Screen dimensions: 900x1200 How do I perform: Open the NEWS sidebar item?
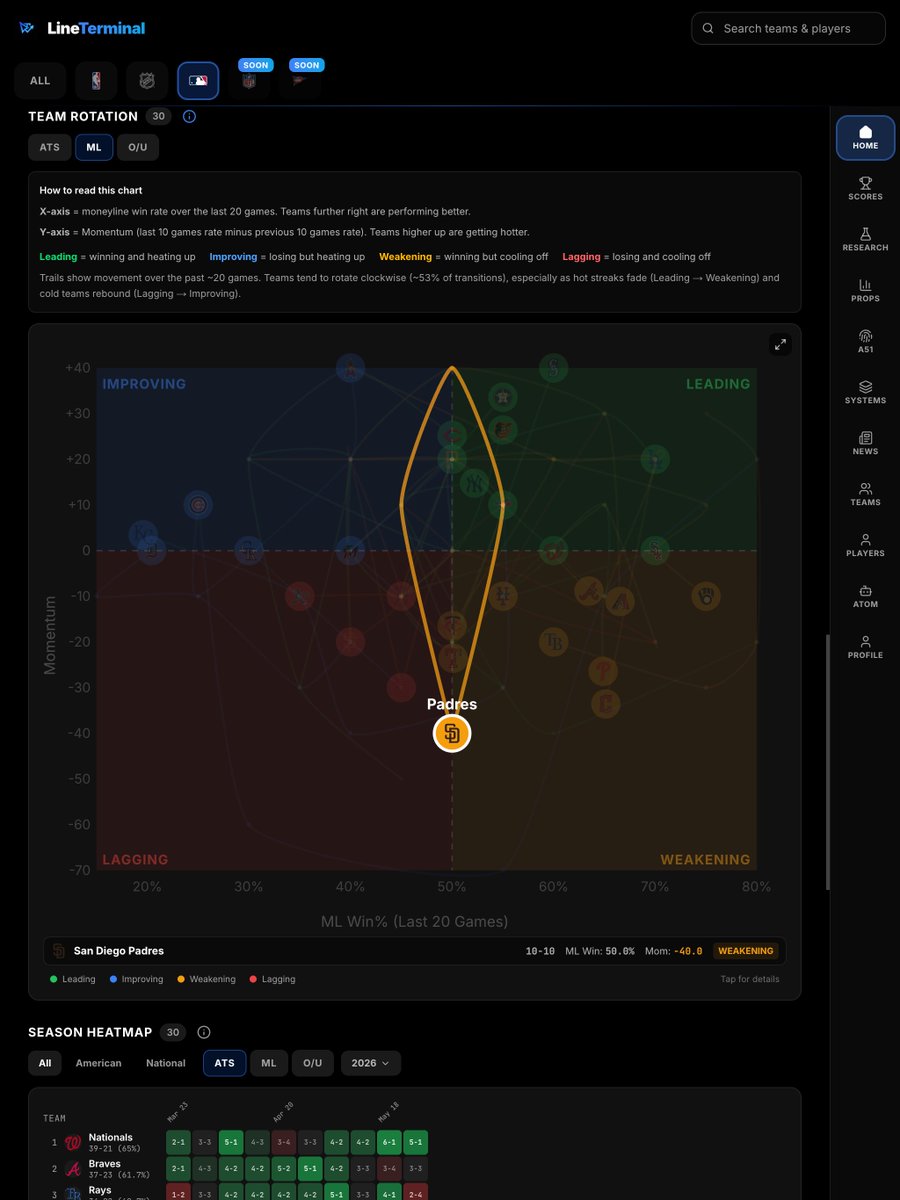pos(865,444)
